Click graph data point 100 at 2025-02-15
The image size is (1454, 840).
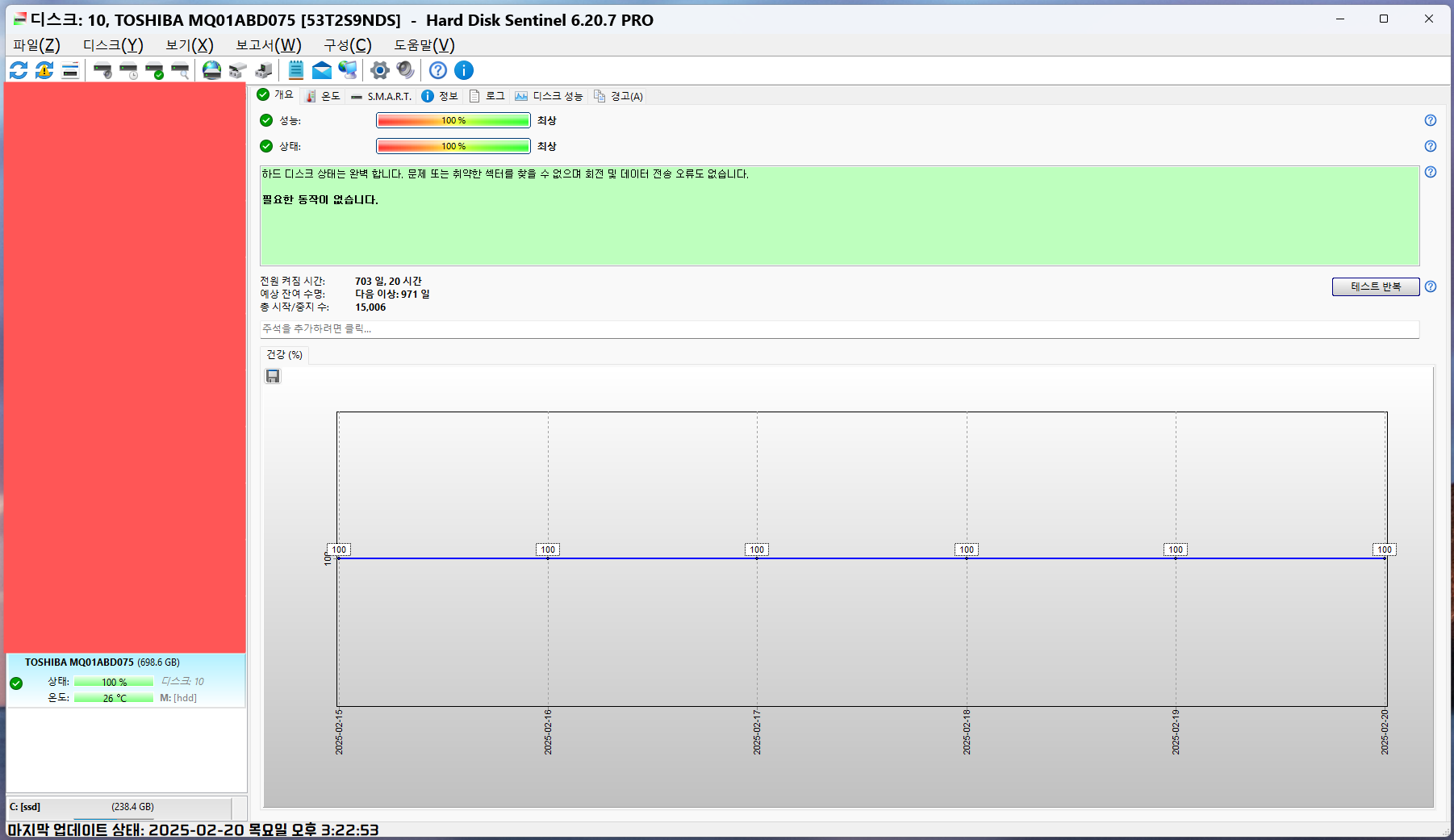[339, 550]
